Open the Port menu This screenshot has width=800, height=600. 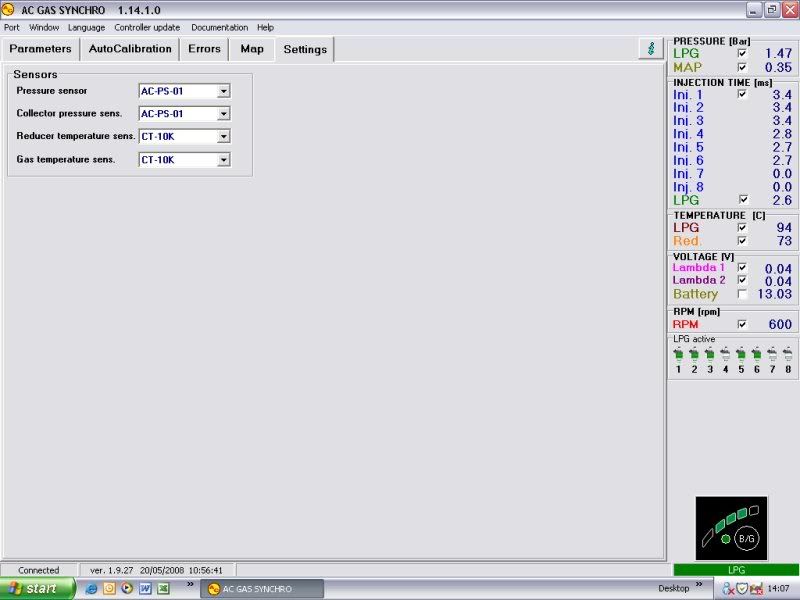12,28
